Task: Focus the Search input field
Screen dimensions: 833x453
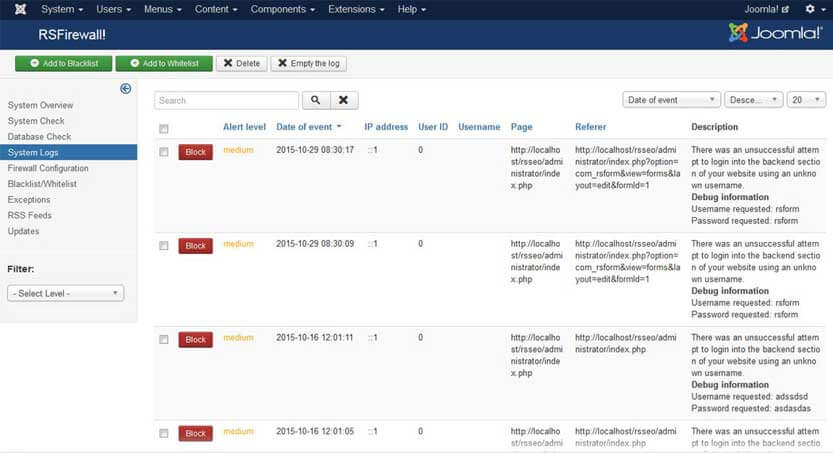Action: (226, 100)
